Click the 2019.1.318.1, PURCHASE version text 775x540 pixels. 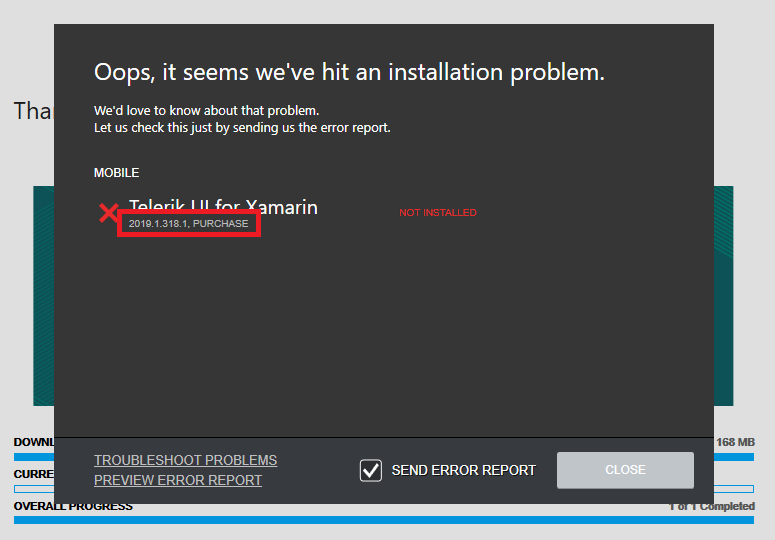click(x=188, y=223)
